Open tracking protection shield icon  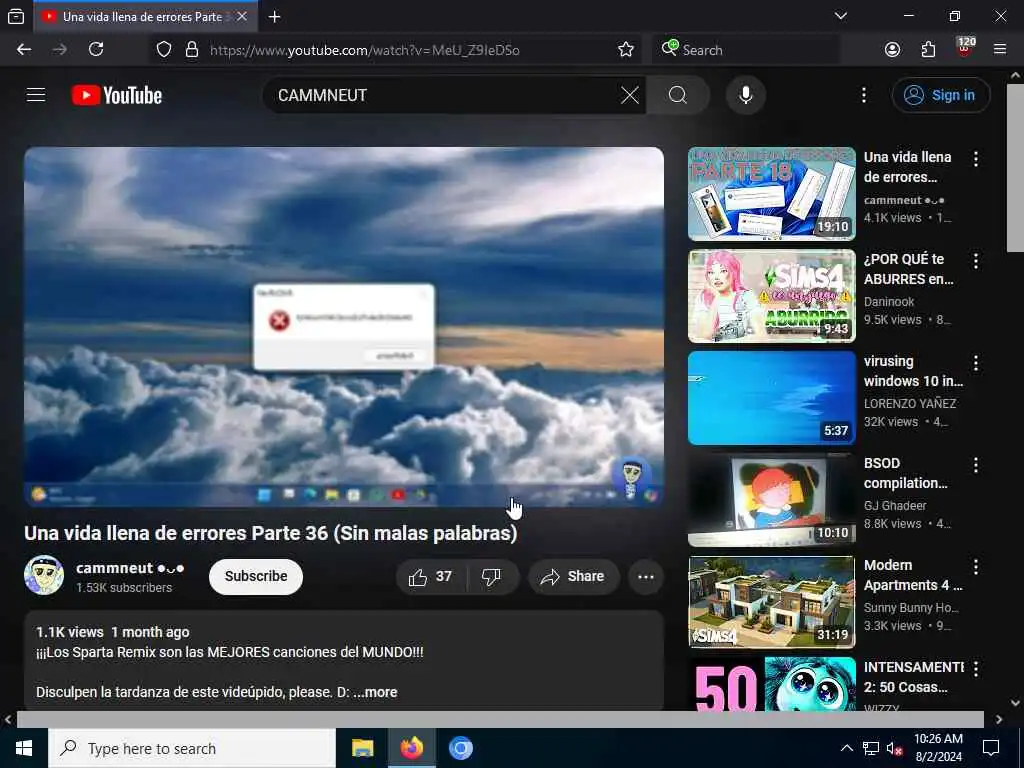coord(164,50)
